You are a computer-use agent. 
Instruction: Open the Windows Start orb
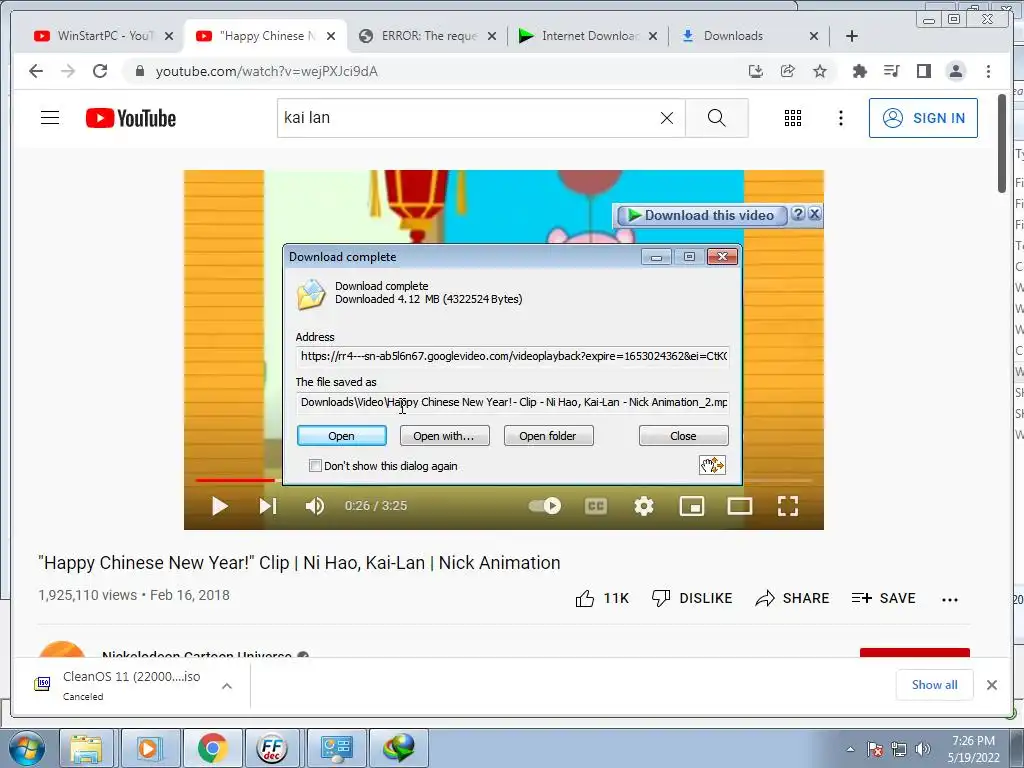coord(26,748)
